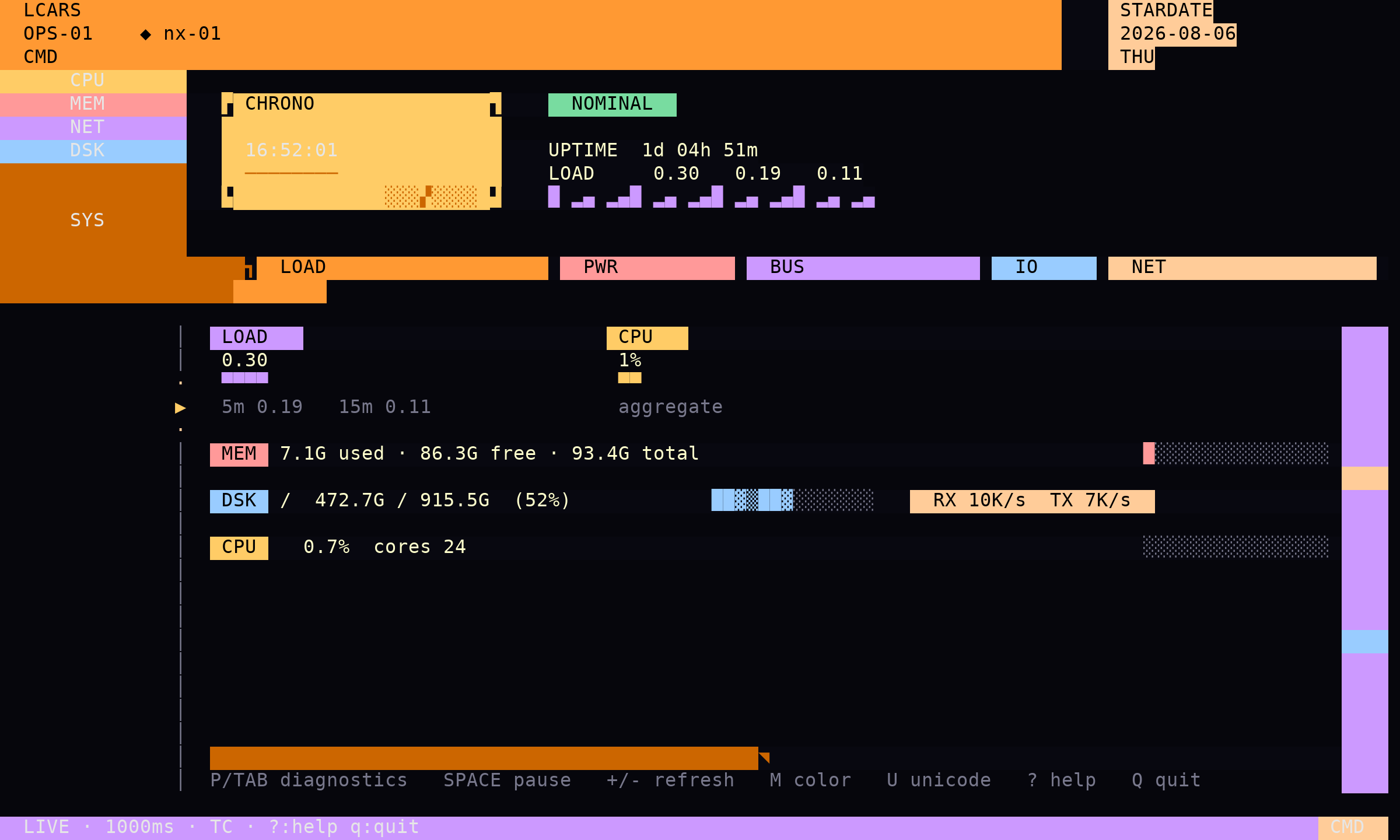
Task: Click the CHRONO panel title
Action: (x=280, y=104)
